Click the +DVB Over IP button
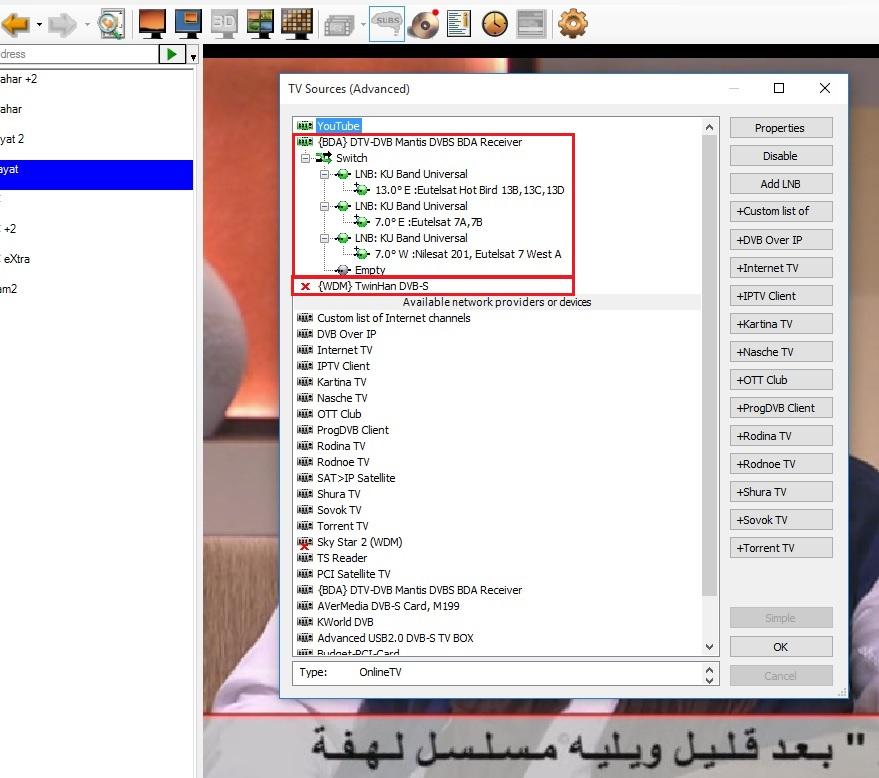The image size is (879, 778). (780, 240)
